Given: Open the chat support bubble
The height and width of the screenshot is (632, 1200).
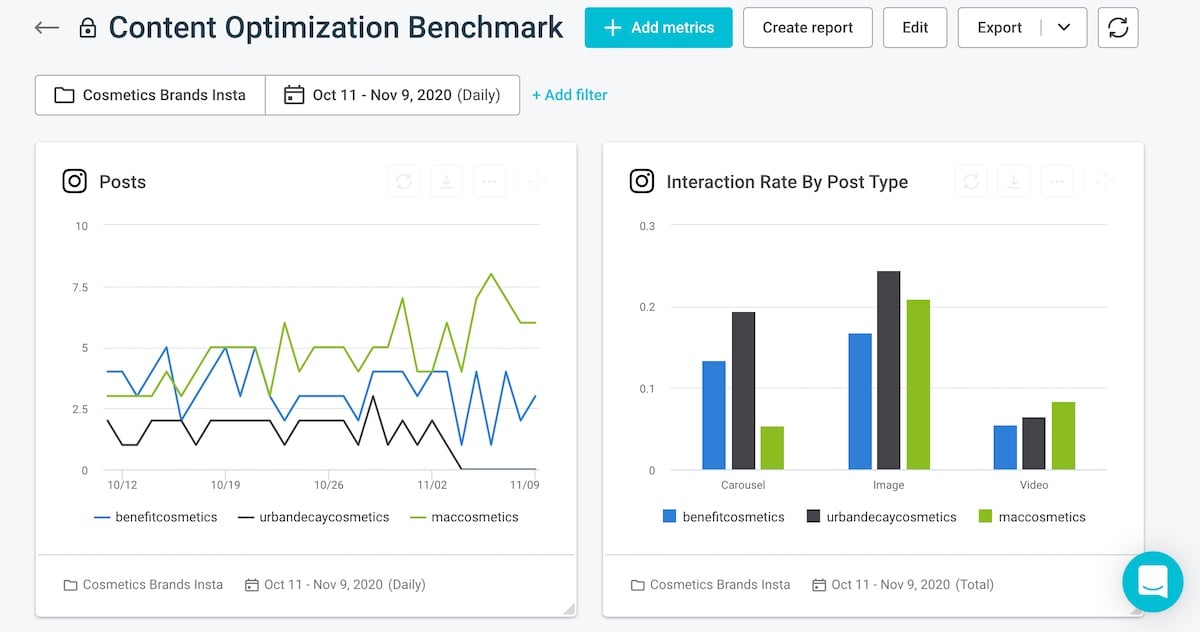Looking at the screenshot, I should 1153,581.
